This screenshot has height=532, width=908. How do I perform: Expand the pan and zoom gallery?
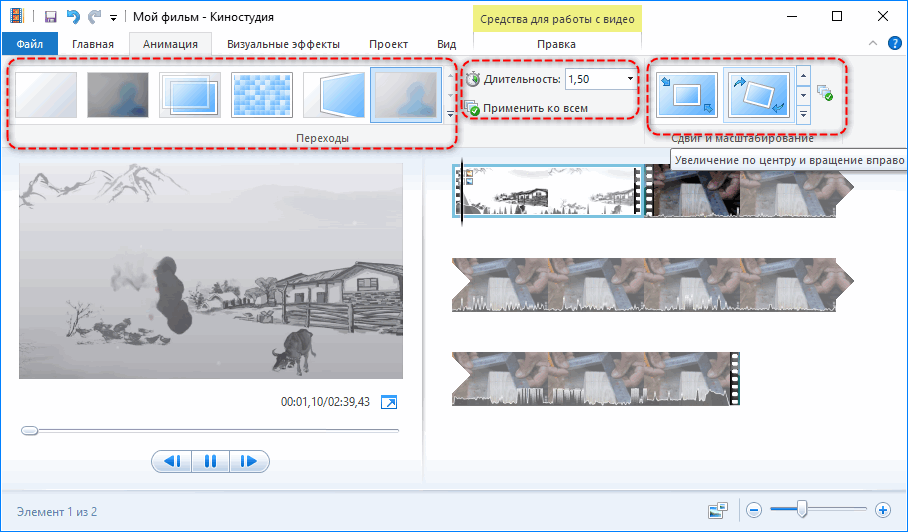pos(803,115)
